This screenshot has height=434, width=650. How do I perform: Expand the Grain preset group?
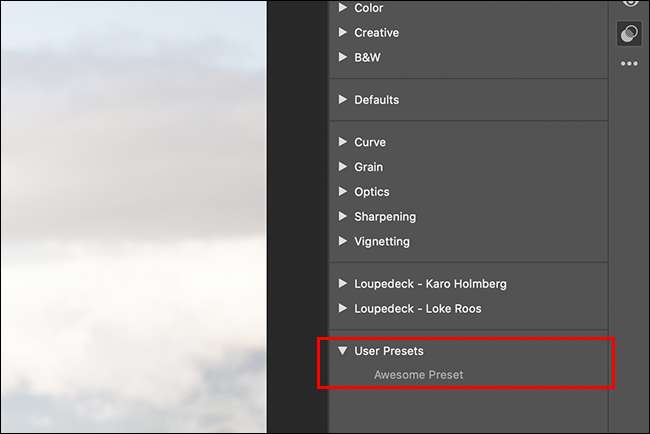click(x=343, y=167)
